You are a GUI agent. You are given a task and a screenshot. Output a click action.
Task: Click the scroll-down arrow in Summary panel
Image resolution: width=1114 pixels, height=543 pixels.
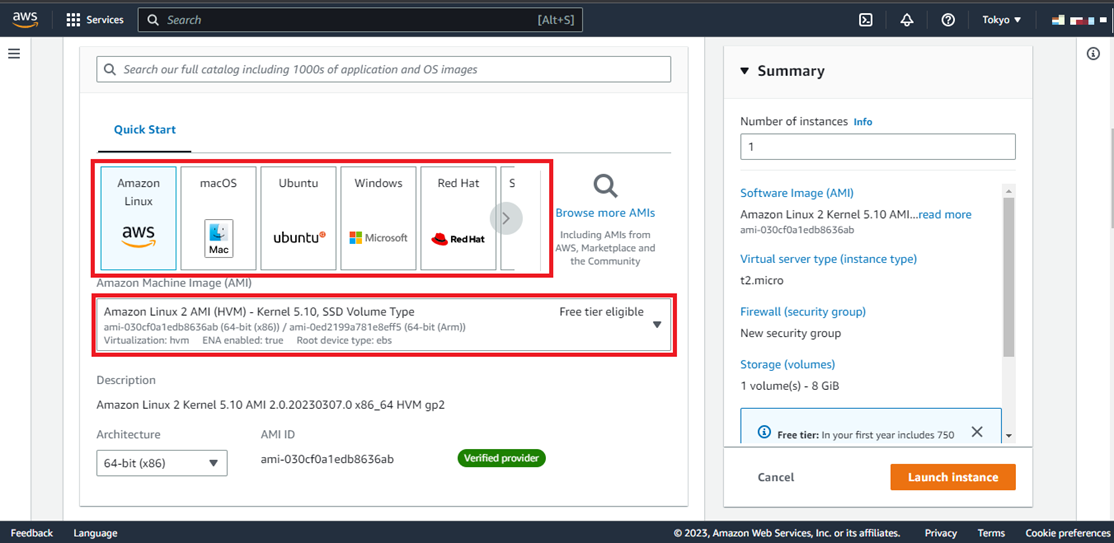[1008, 436]
